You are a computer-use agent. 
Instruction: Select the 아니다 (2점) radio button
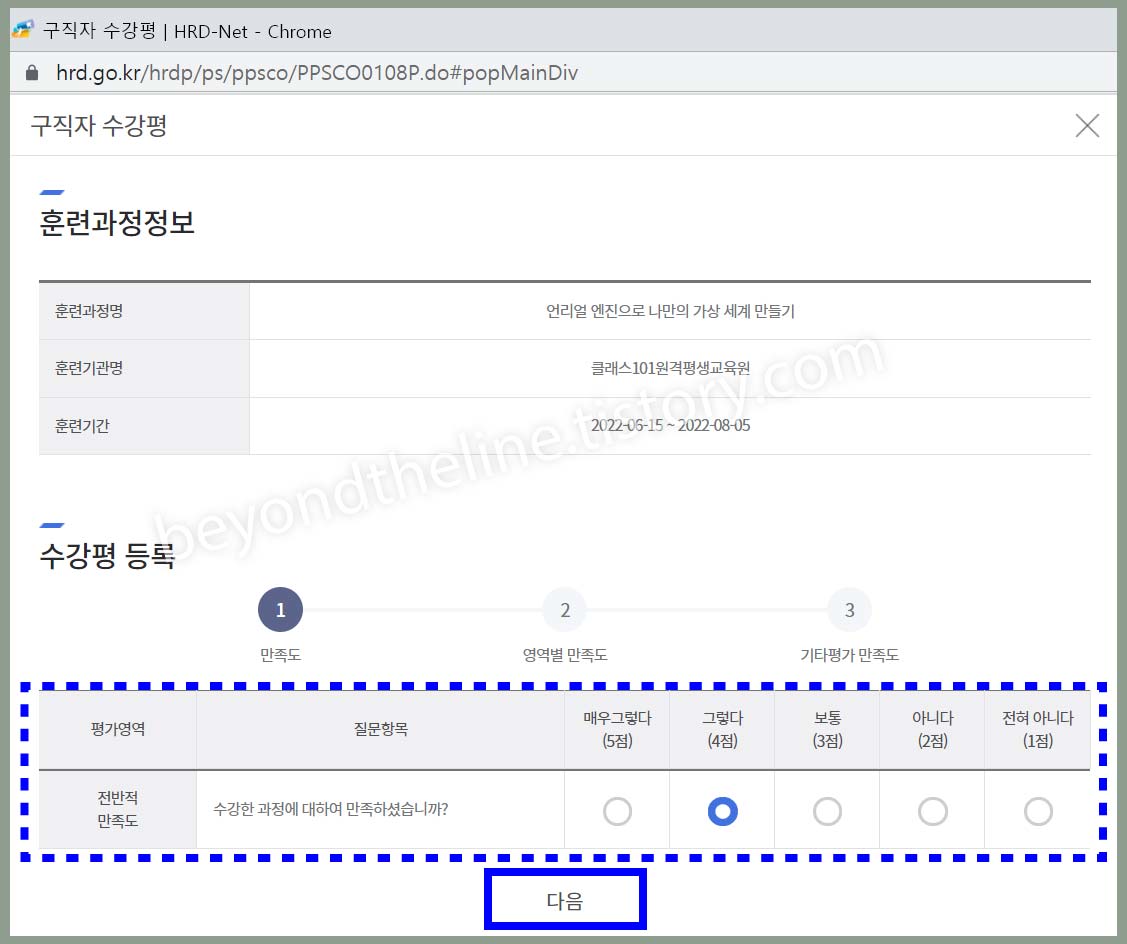pos(932,810)
